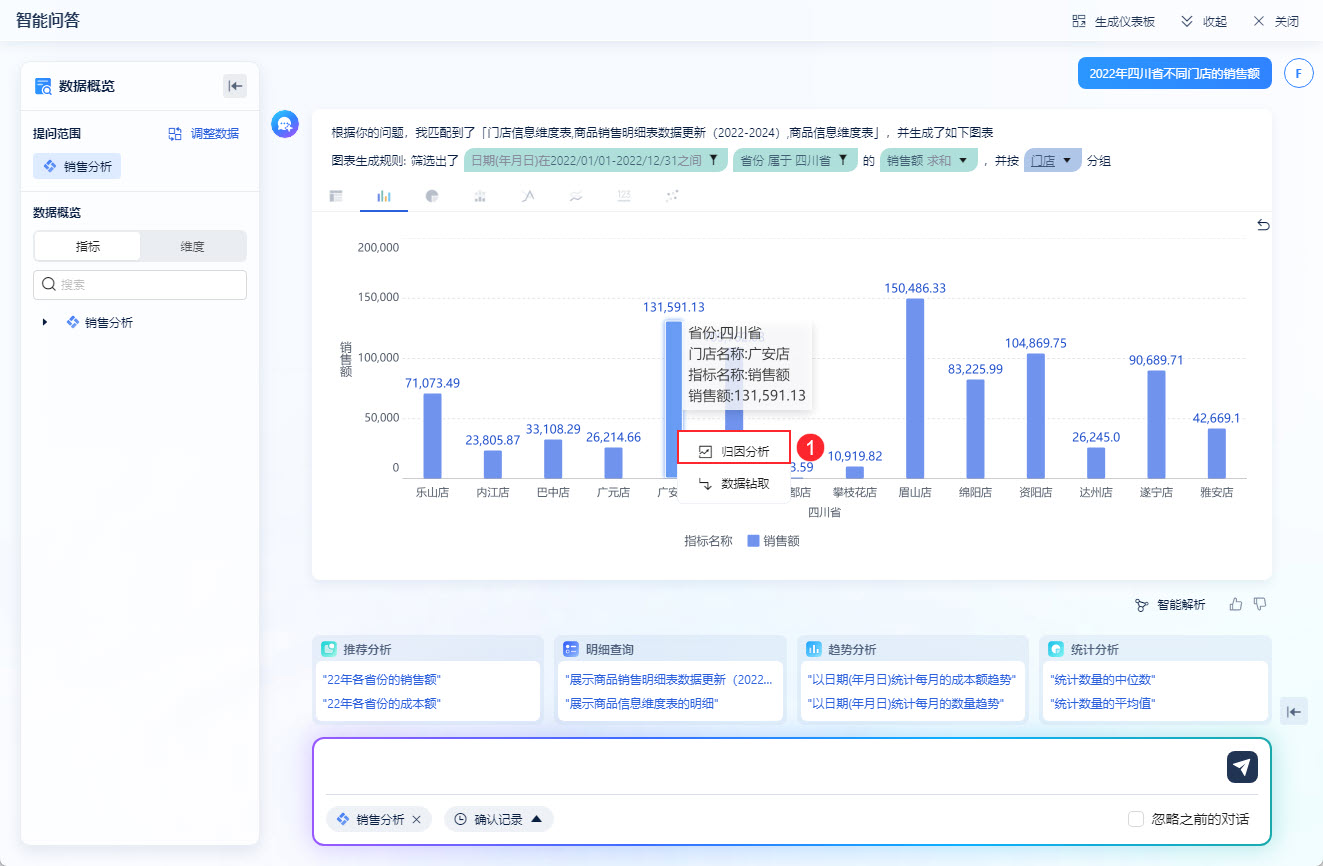
Task: Select the 销售分析 tag under 提问范围
Action: click(x=77, y=166)
